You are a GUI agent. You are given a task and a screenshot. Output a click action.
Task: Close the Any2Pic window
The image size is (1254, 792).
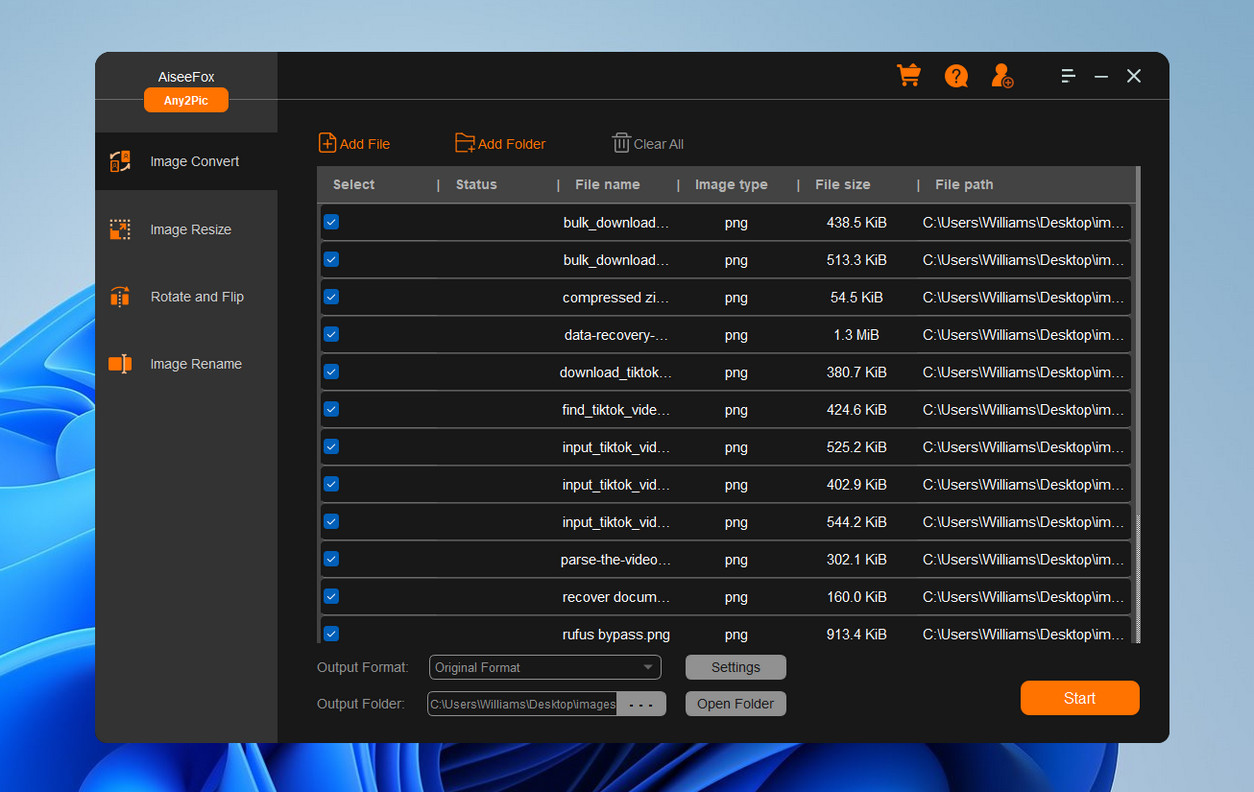tap(1134, 76)
